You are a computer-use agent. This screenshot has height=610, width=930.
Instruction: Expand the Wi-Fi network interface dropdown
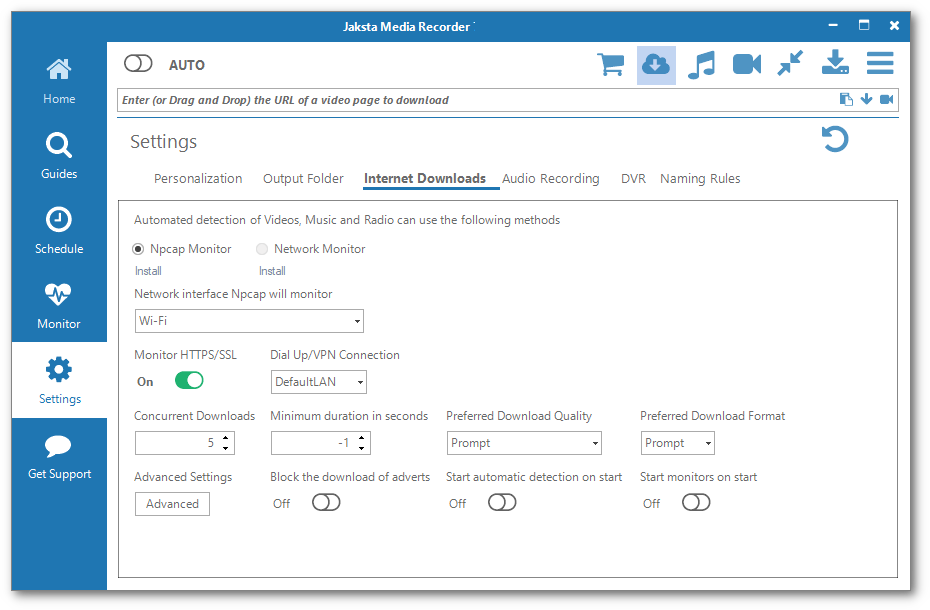click(x=249, y=321)
